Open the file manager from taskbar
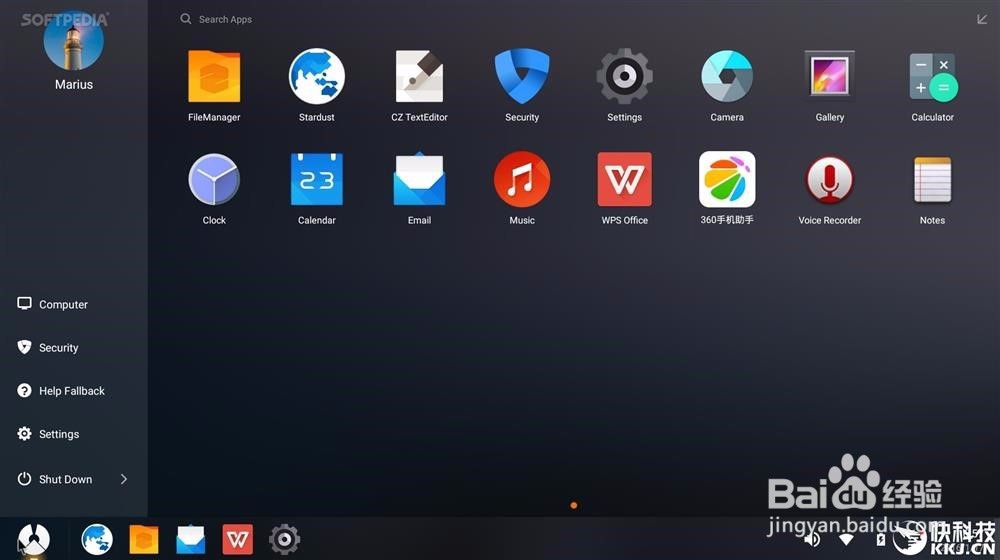The width and height of the screenshot is (1000, 560). [144, 540]
